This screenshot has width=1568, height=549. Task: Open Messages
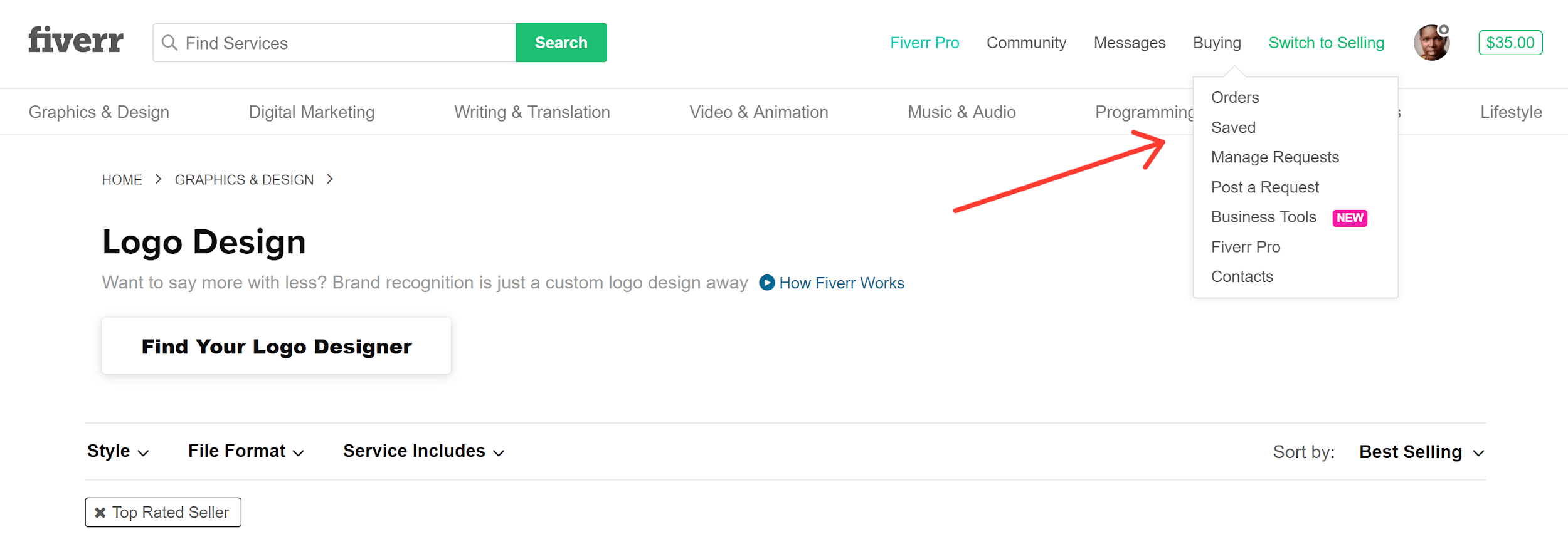1130,43
